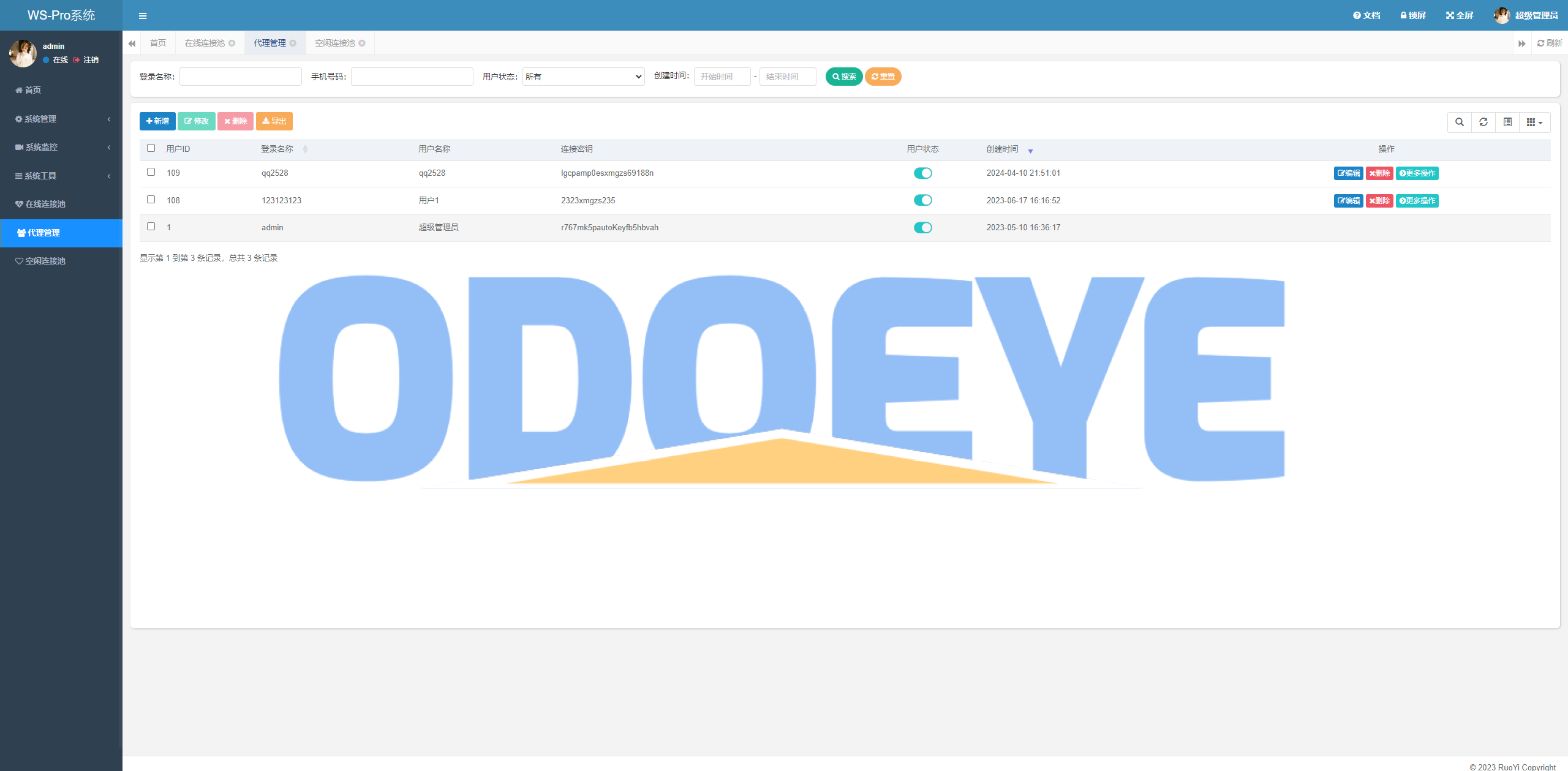Click the 用户ID column header
The image size is (1568, 771).
178,149
